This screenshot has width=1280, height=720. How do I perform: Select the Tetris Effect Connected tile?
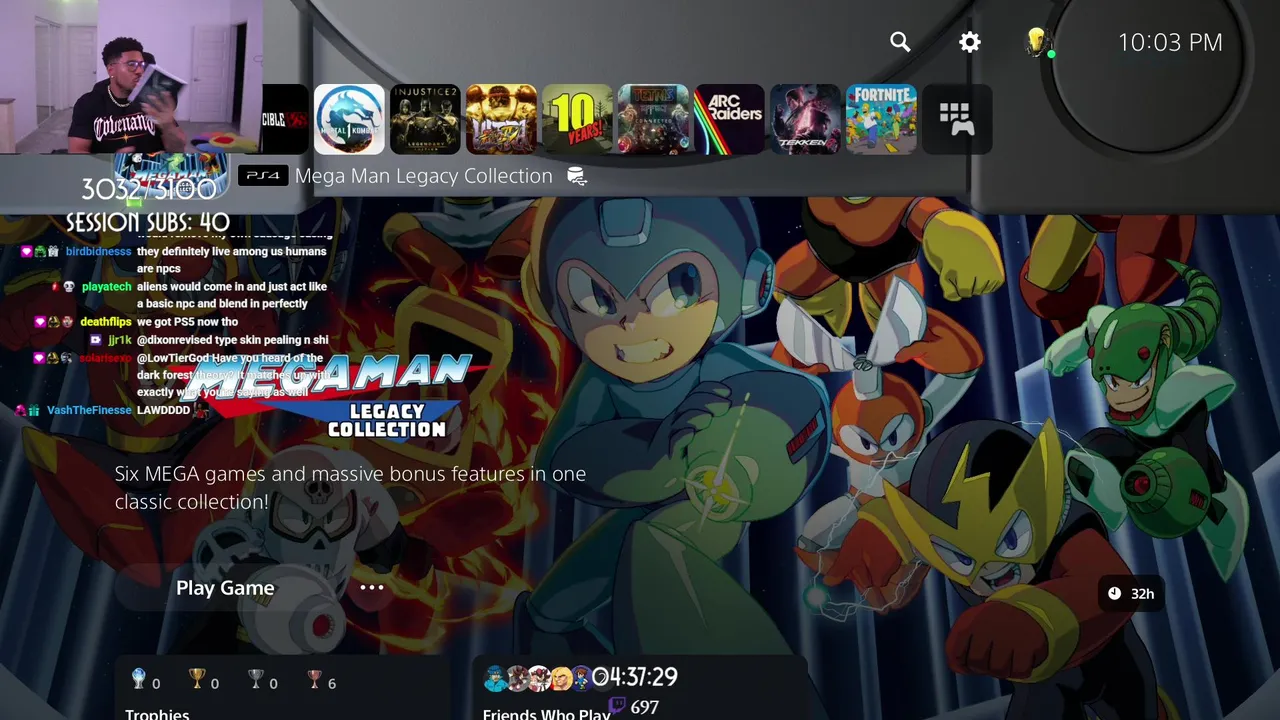[x=653, y=119]
